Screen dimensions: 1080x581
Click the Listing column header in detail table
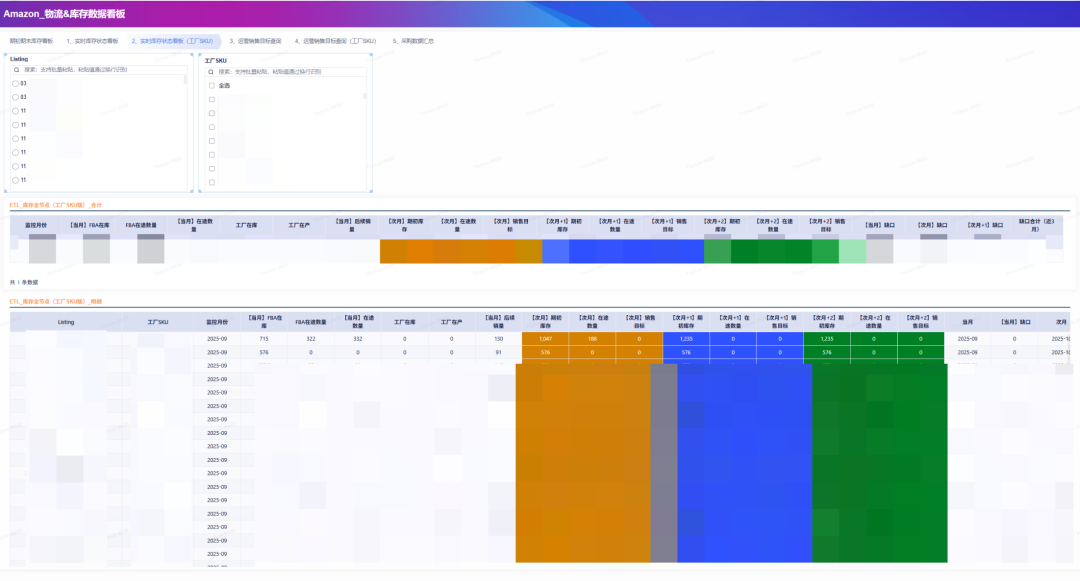[66, 322]
